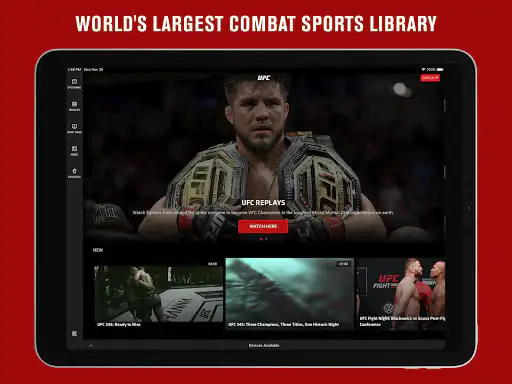Screen dimensions: 512x384
Task: Click Three Champions, Three Titles caption text
Action: tap(284, 324)
